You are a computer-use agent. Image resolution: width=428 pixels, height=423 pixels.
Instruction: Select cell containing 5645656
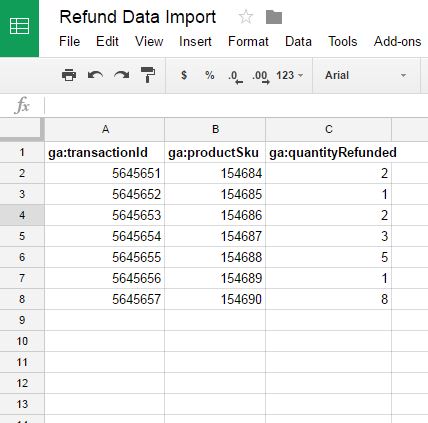(105, 278)
